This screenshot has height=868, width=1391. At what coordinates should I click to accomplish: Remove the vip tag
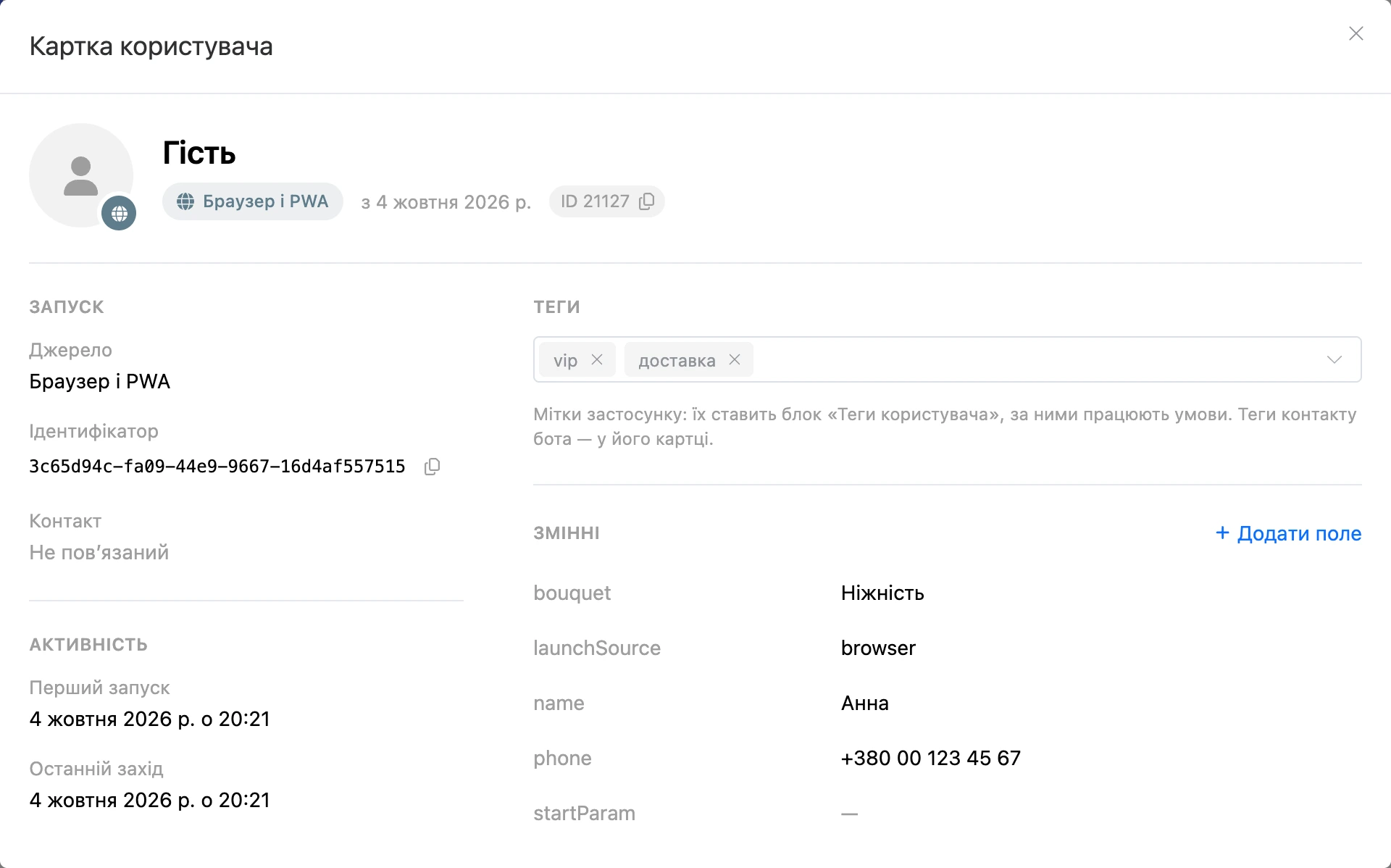pyautogui.click(x=597, y=359)
